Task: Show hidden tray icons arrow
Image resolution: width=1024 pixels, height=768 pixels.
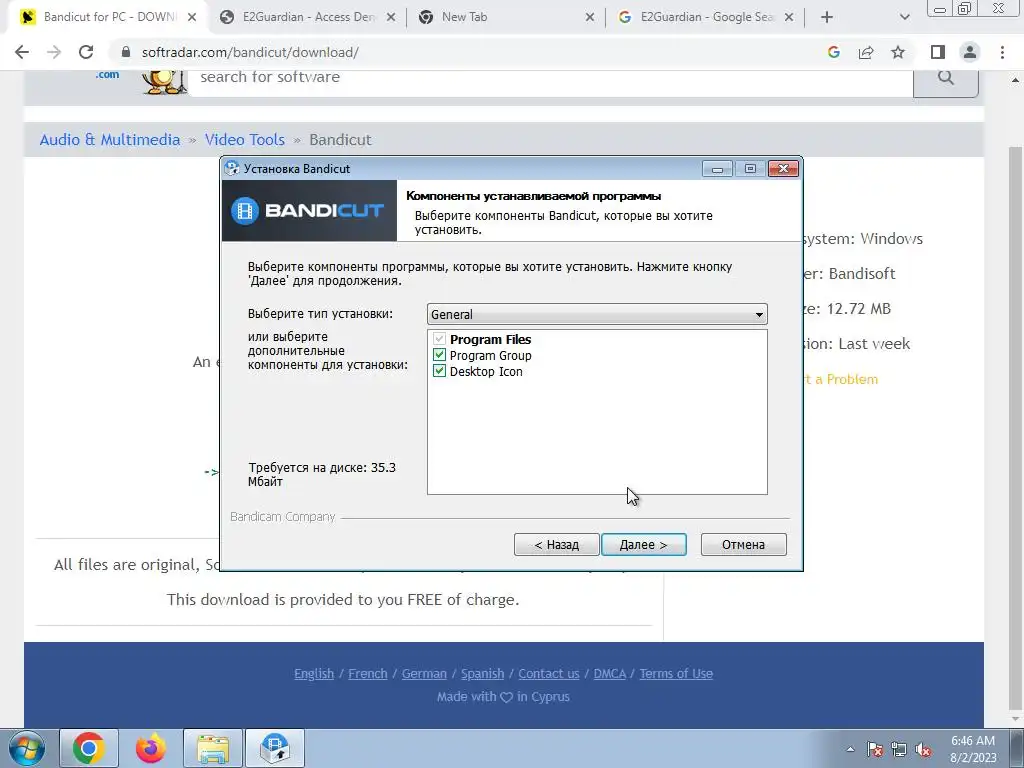Action: [850, 749]
